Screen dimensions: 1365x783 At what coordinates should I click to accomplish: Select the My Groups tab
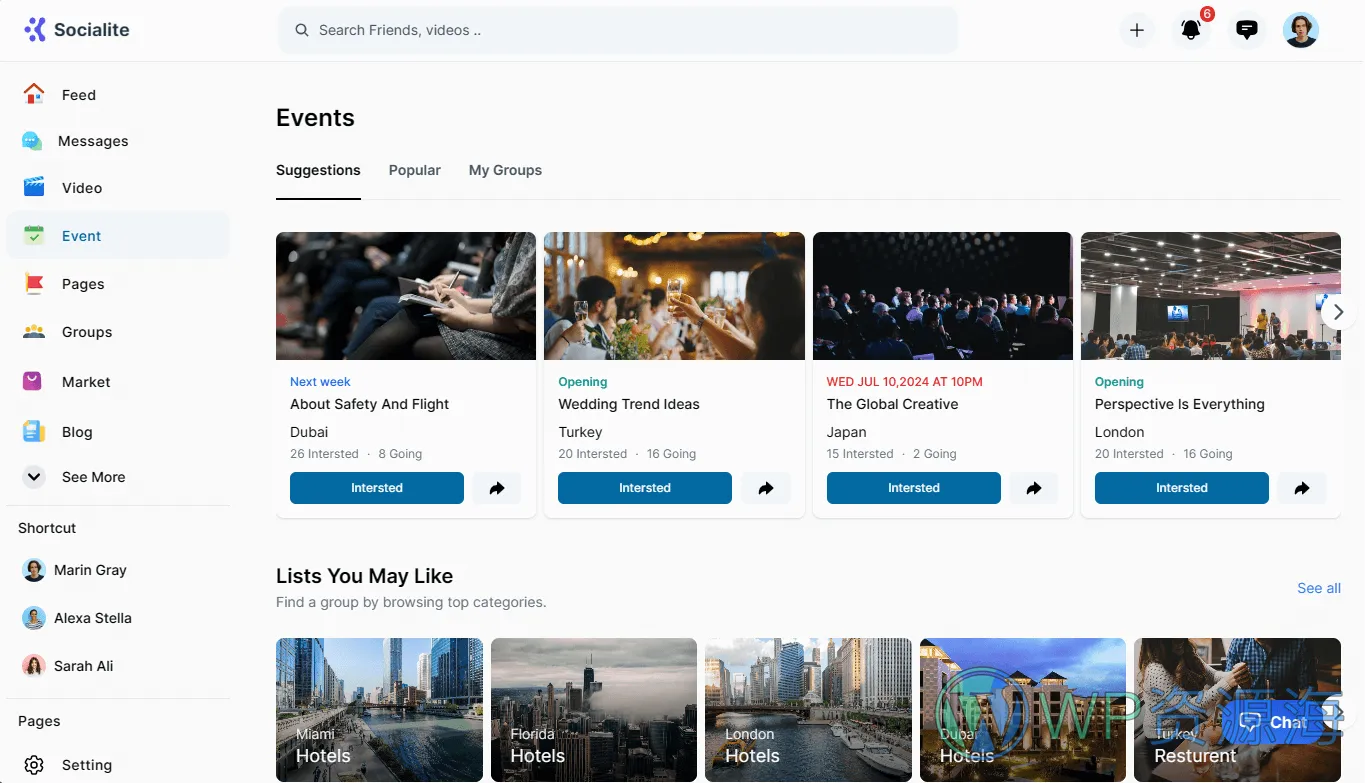click(x=505, y=170)
